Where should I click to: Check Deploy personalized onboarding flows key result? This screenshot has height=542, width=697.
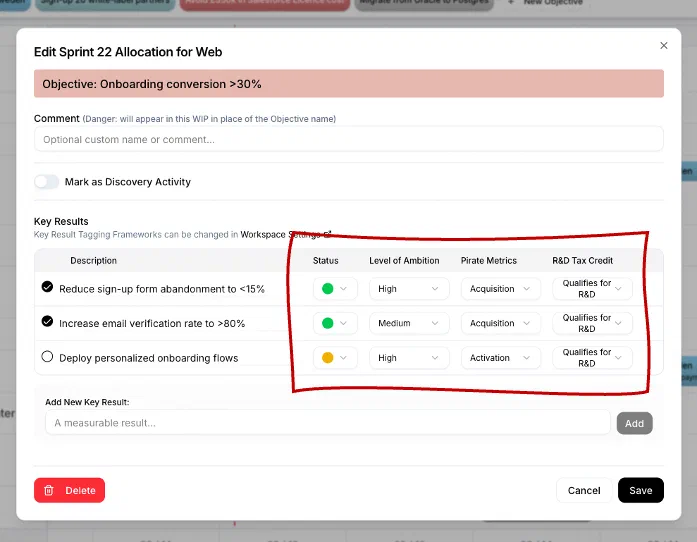47,357
